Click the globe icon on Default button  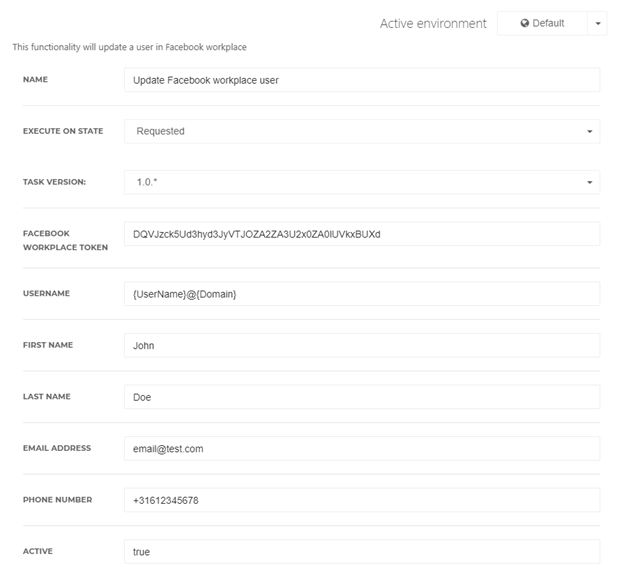[525, 23]
